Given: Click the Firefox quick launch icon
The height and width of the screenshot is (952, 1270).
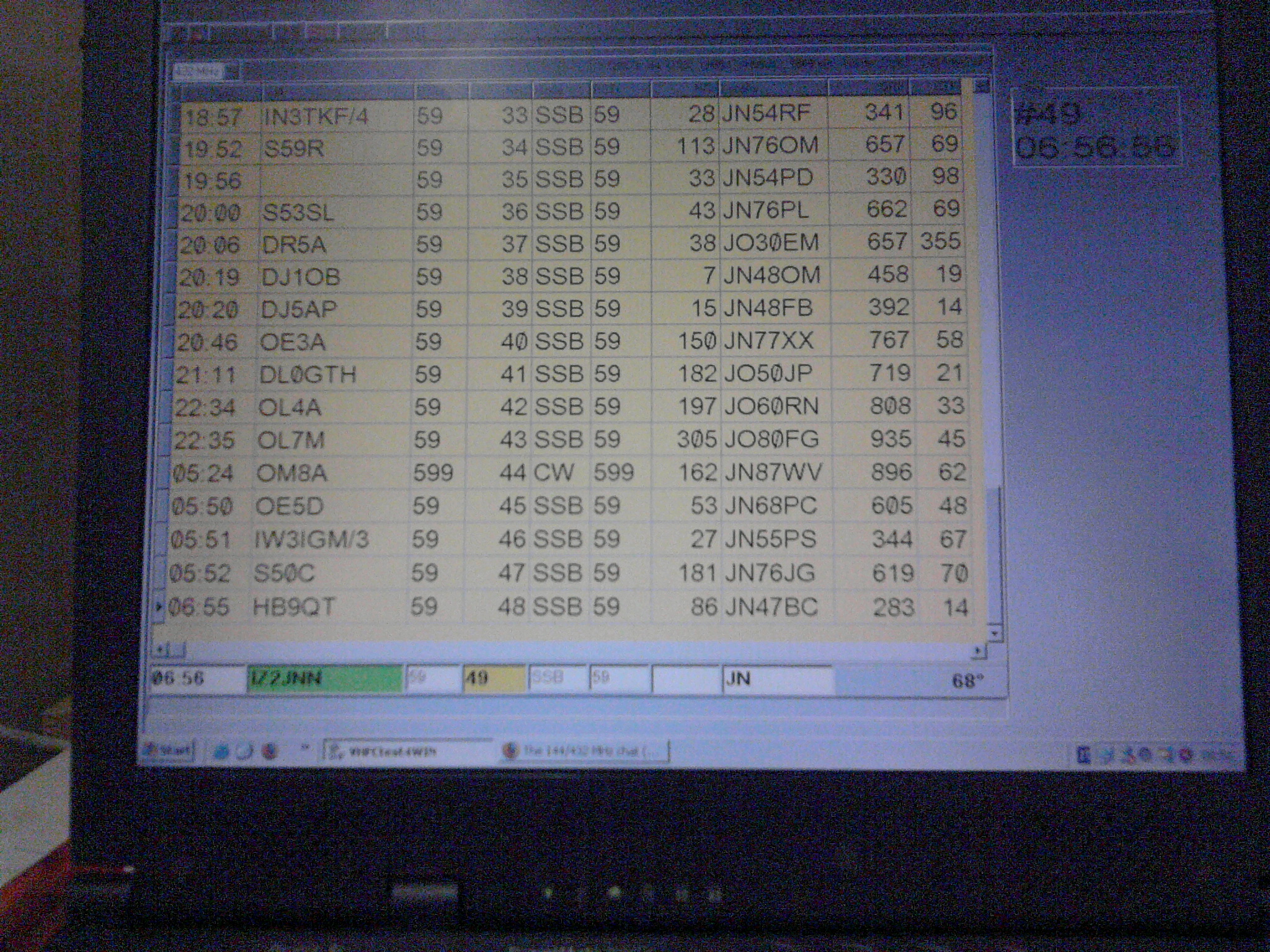Looking at the screenshot, I should [x=269, y=751].
